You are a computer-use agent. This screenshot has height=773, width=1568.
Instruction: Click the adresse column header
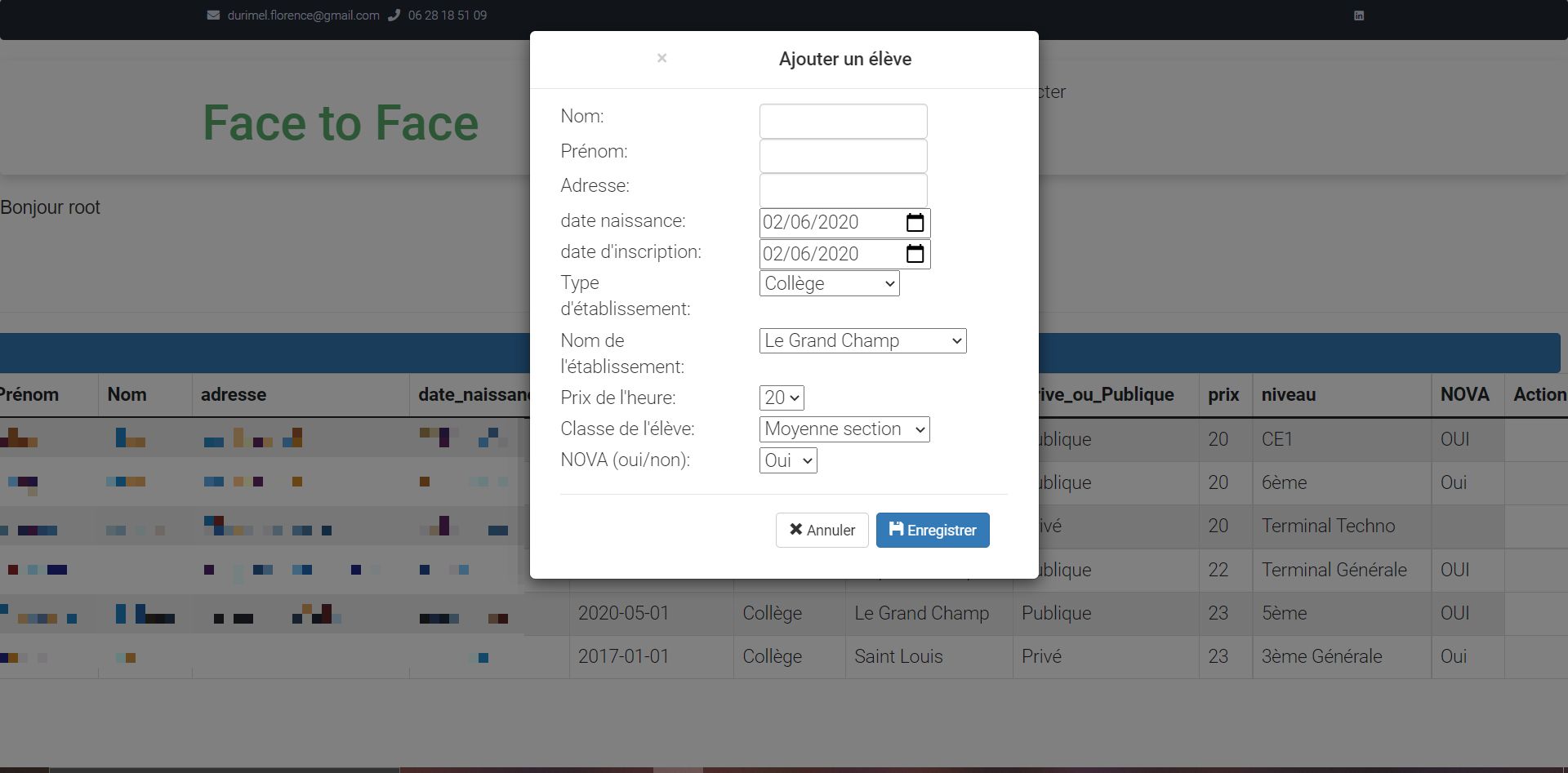click(234, 395)
